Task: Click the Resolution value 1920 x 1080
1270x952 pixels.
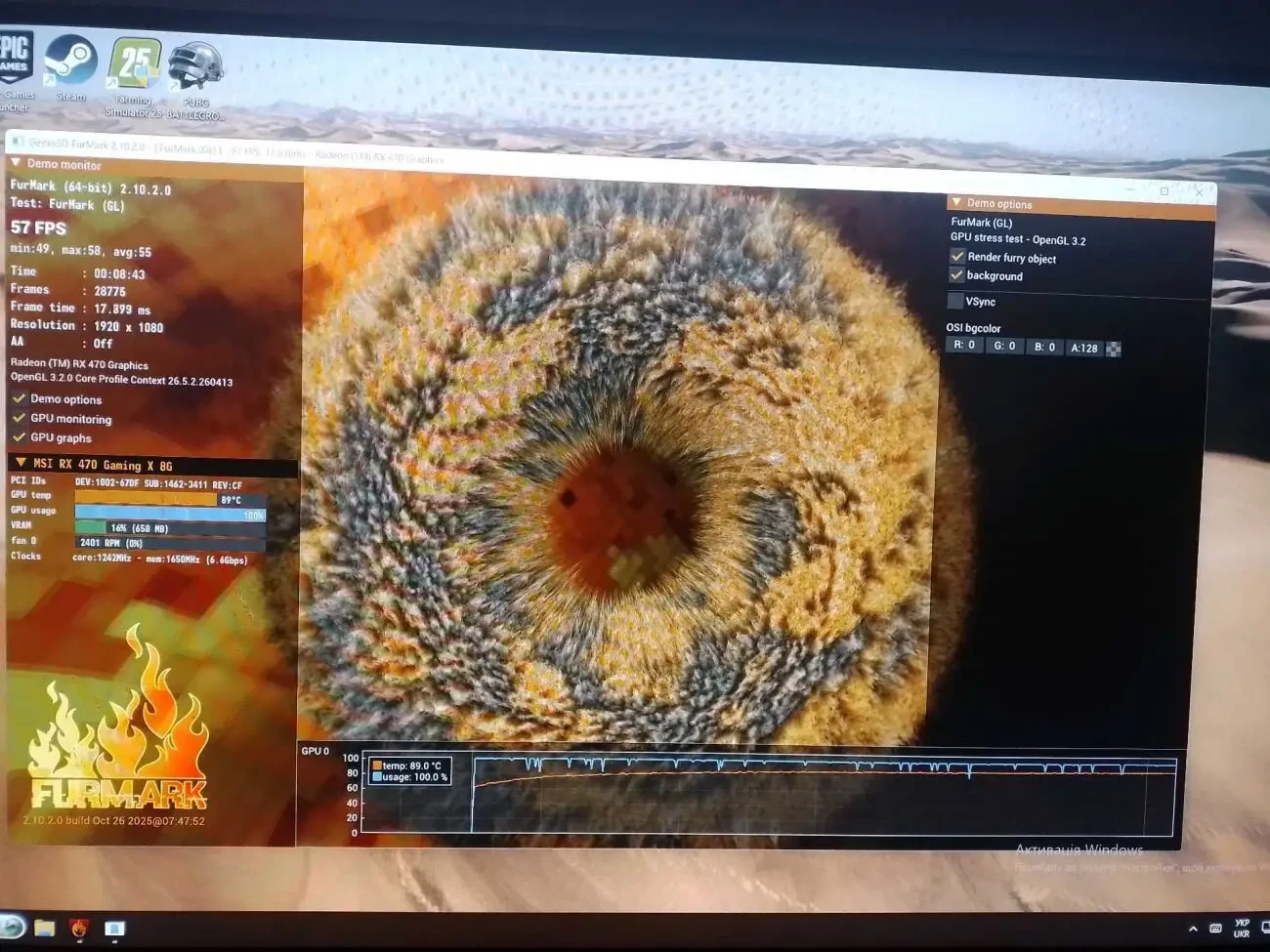Action: (128, 327)
